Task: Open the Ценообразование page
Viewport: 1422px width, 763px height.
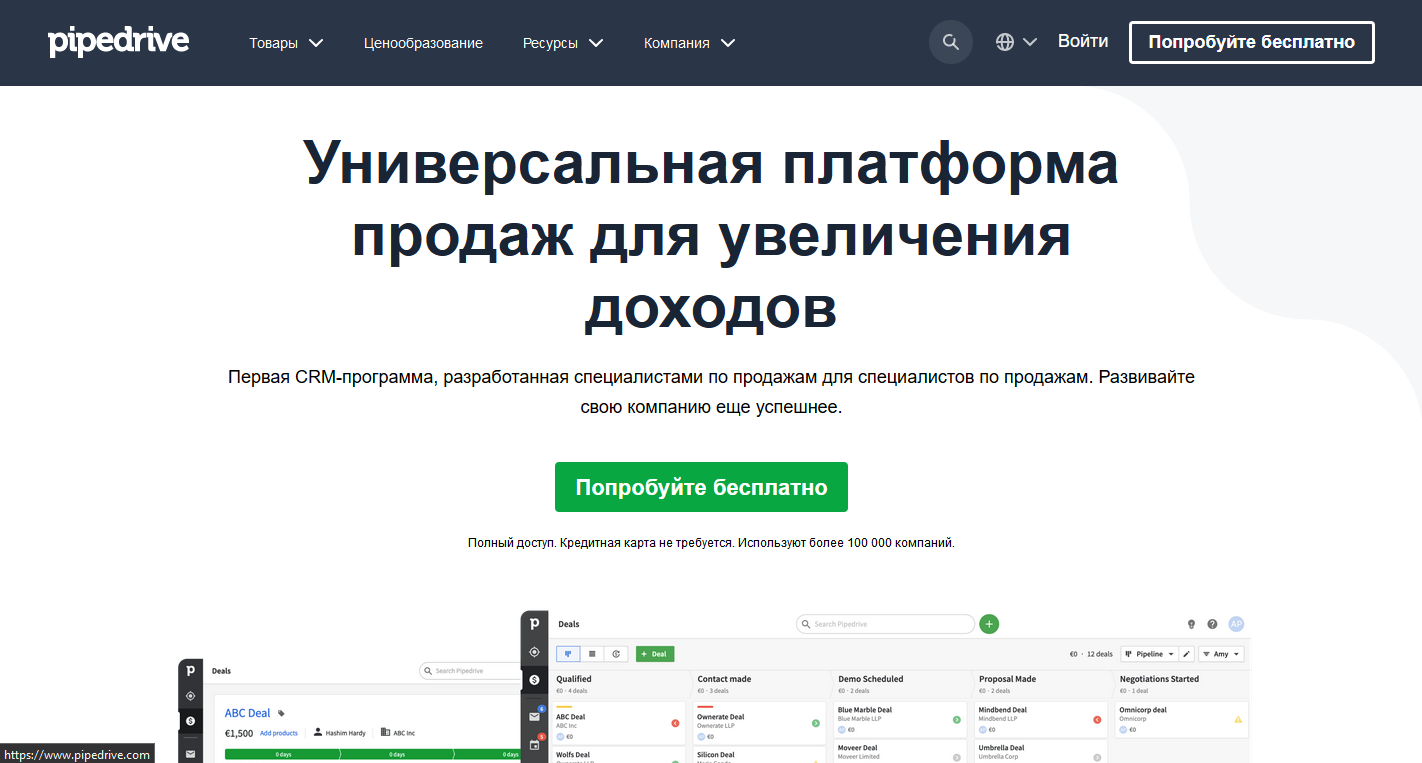Action: (x=423, y=43)
